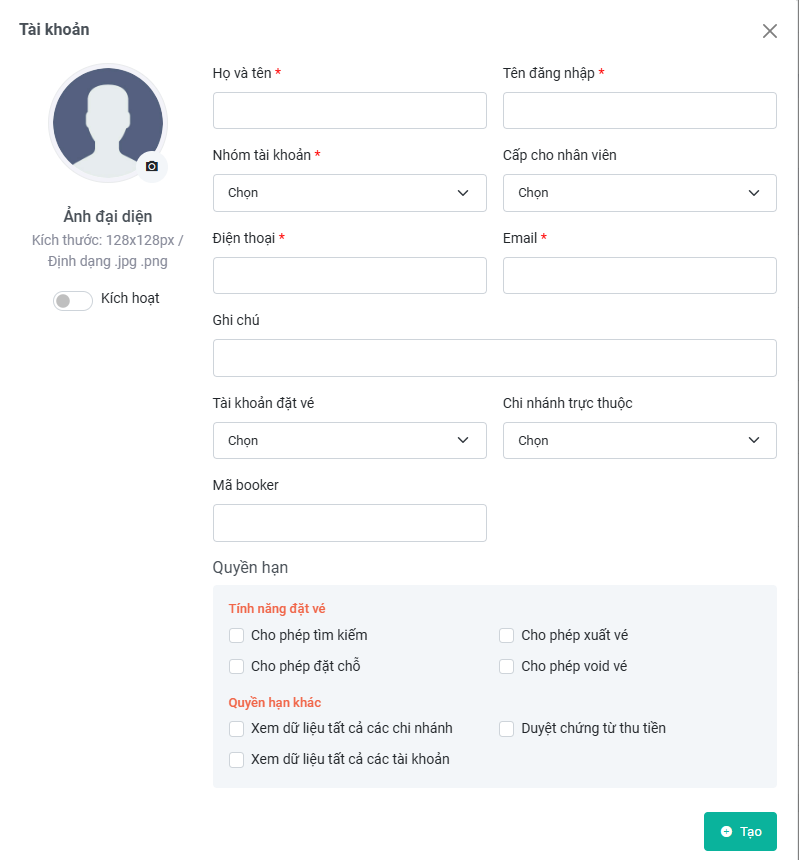
Task: Click the Tên đăng nhập input
Action: [x=639, y=111]
